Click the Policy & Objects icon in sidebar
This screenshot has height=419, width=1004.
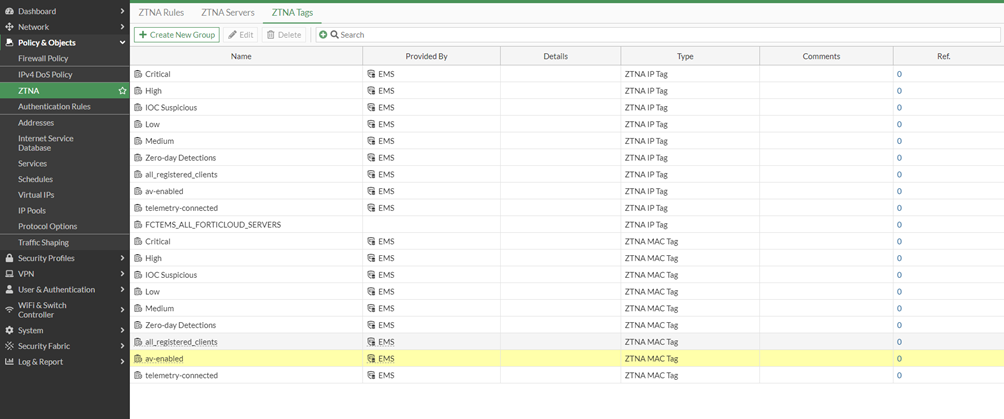[9, 43]
